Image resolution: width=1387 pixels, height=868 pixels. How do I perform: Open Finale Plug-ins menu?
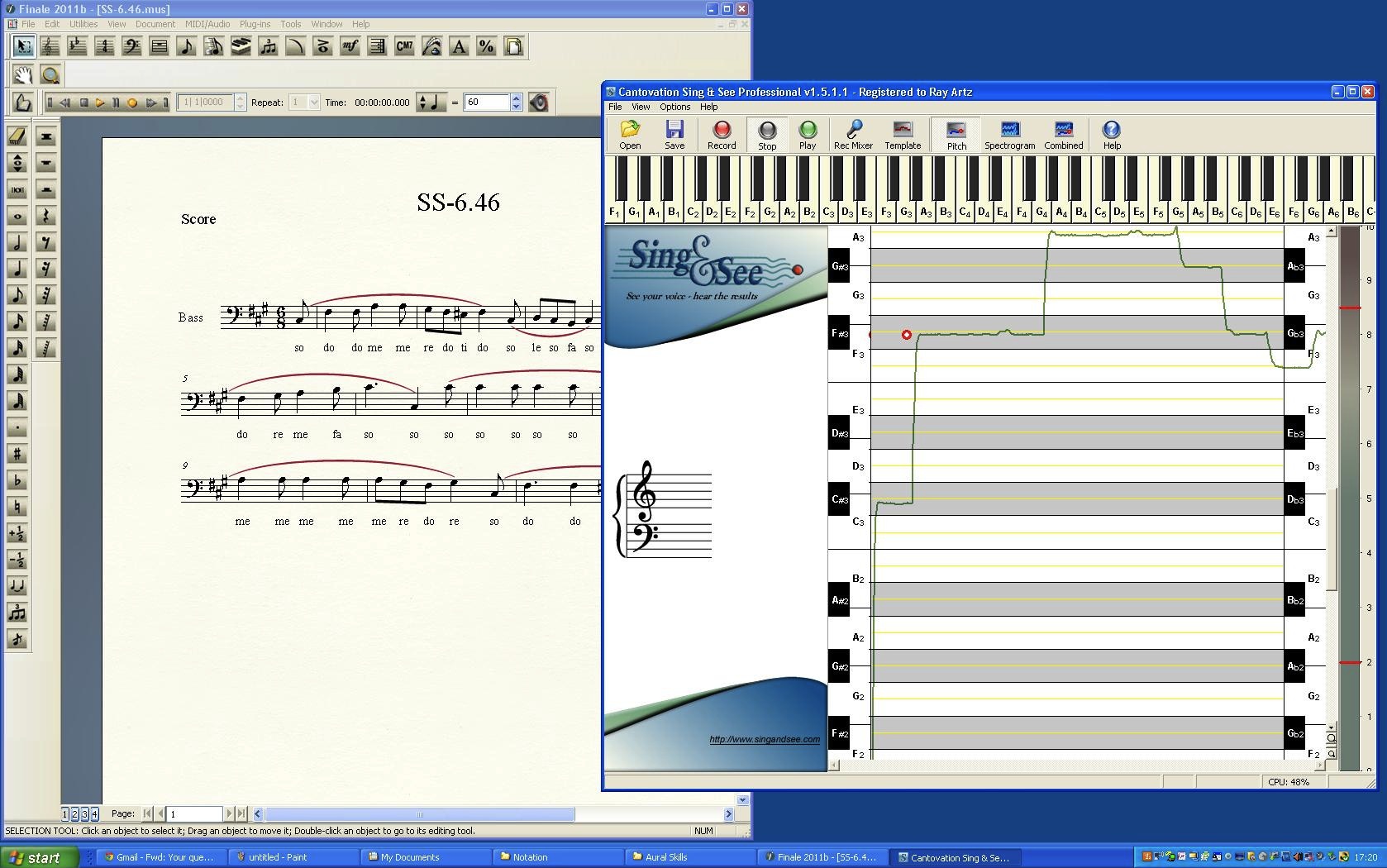pyautogui.click(x=255, y=24)
